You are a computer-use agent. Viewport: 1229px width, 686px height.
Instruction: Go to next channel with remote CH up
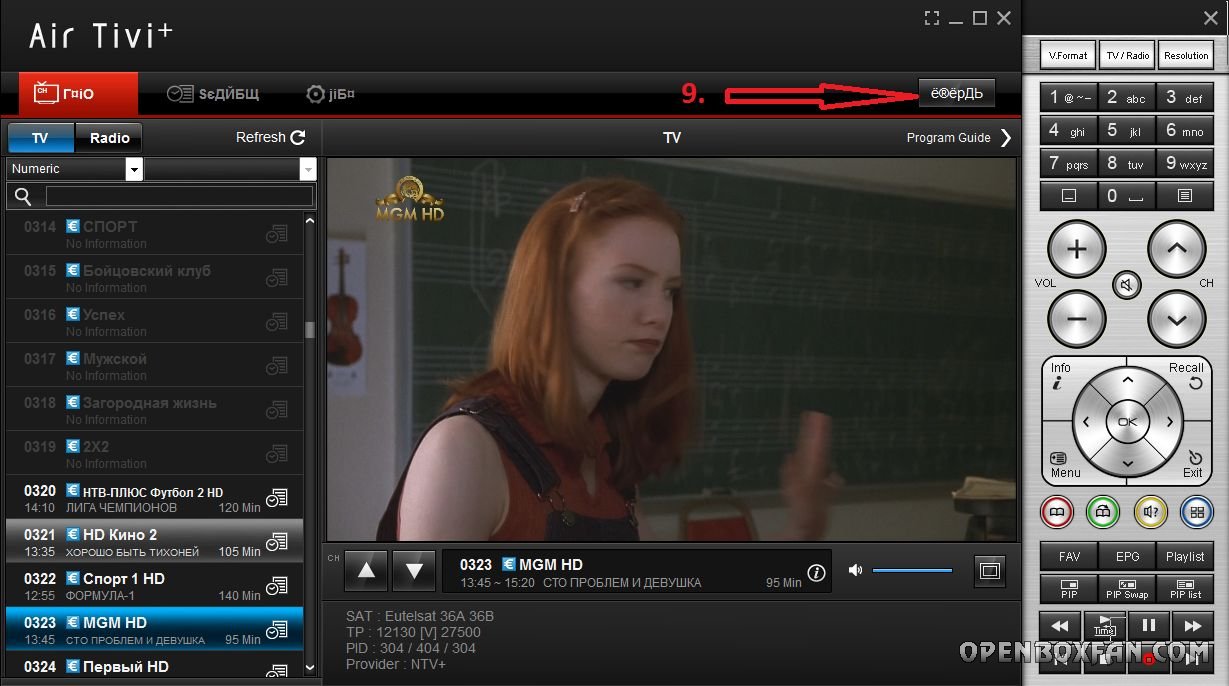coord(1177,249)
